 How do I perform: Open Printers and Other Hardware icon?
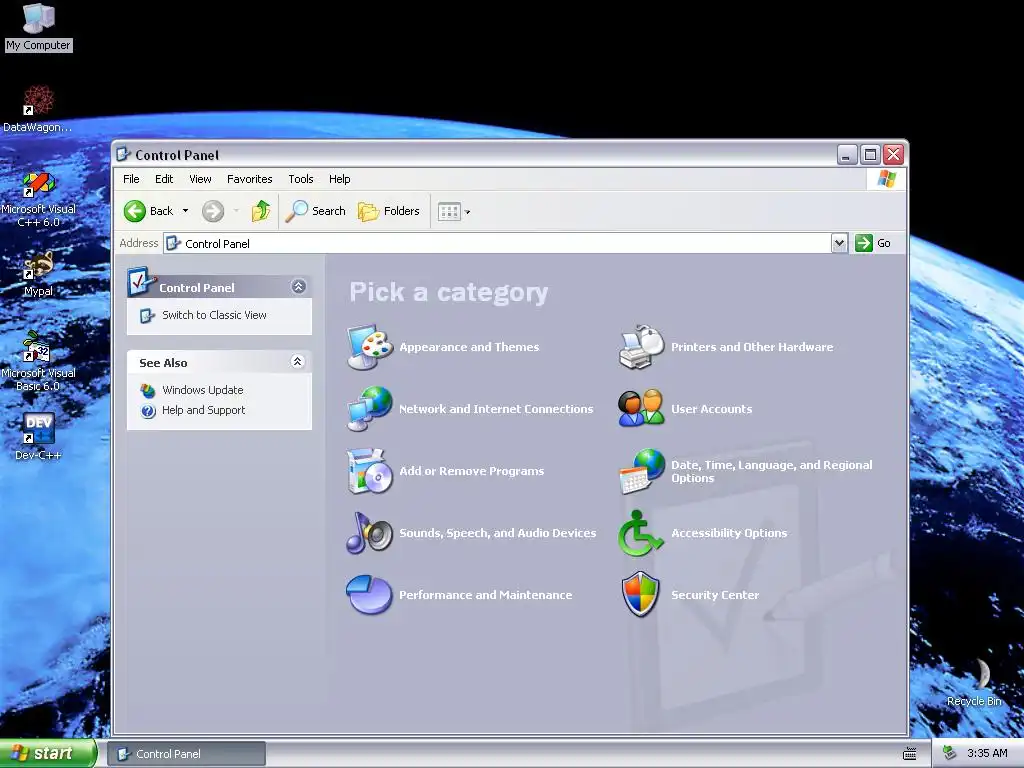tap(641, 347)
